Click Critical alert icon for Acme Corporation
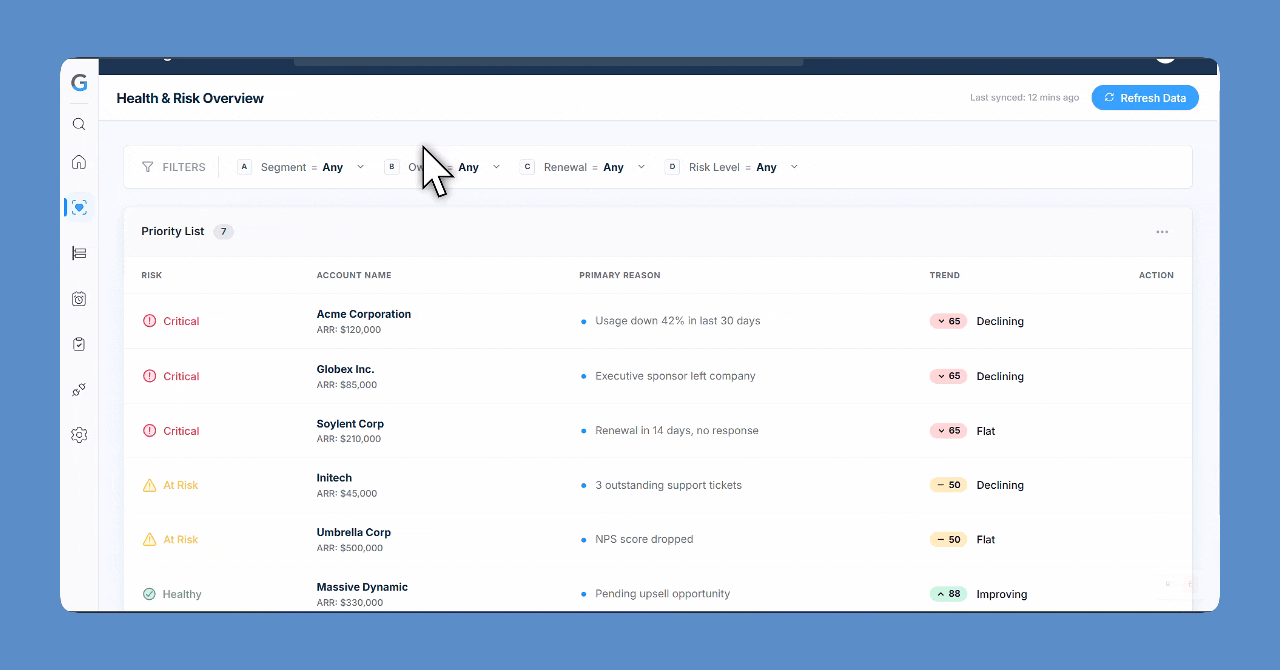This screenshot has width=1280, height=670. click(x=150, y=321)
